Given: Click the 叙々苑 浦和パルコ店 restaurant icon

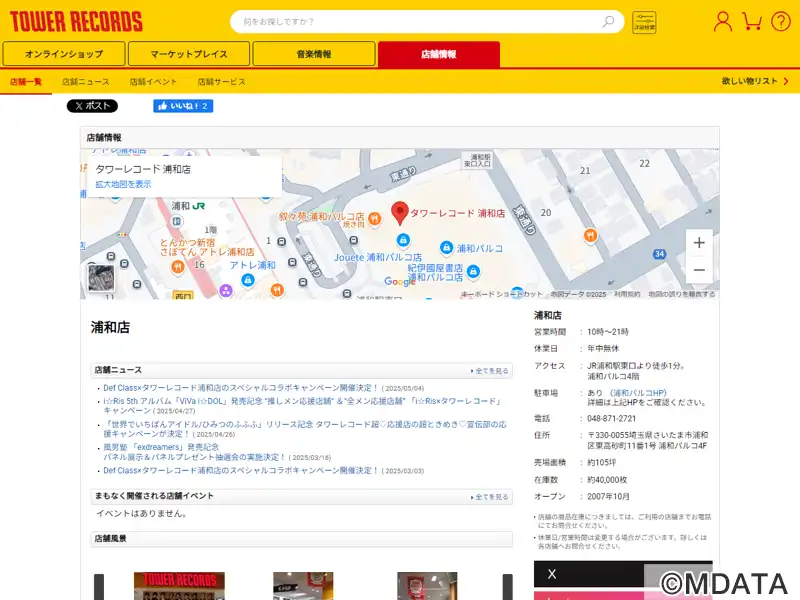Looking at the screenshot, I should click(375, 218).
